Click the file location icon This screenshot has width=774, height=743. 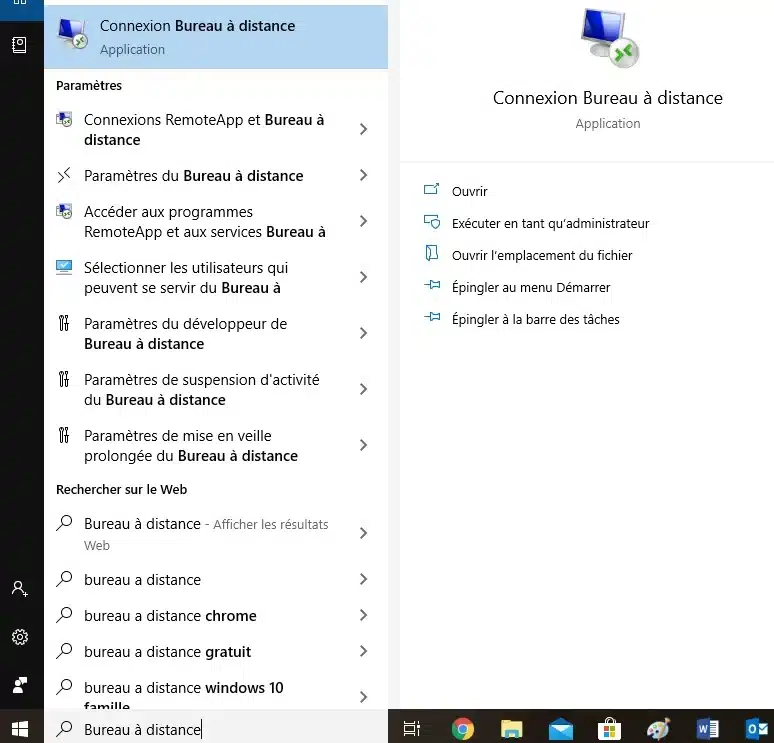pyautogui.click(x=432, y=253)
